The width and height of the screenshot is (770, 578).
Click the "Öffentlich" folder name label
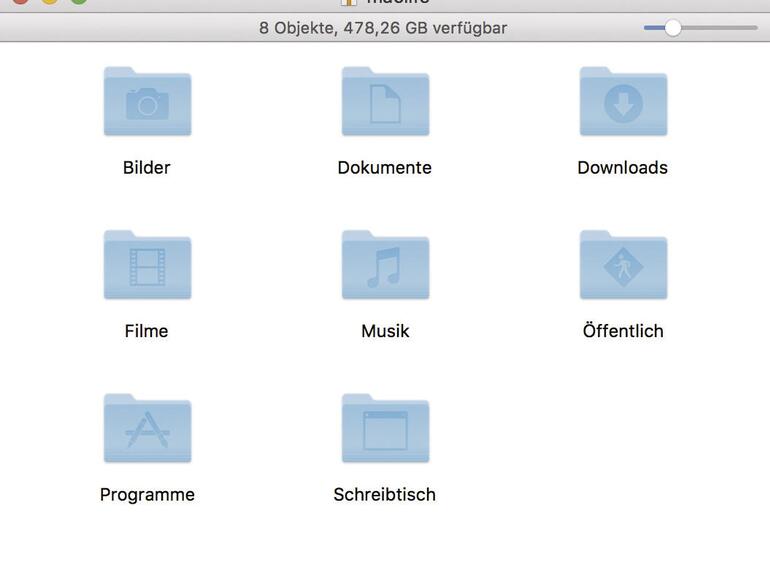coord(623,330)
